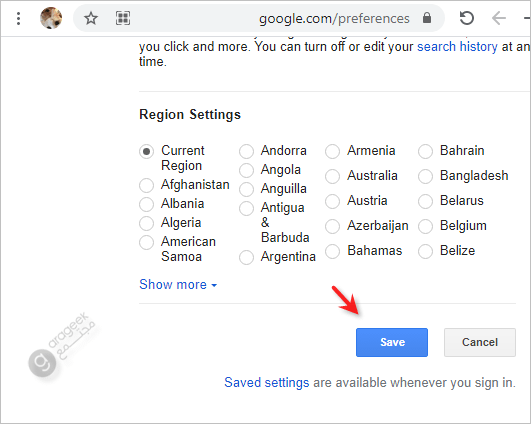View site info via padlock icon
Screen dimensions: 531x424
tap(427, 18)
